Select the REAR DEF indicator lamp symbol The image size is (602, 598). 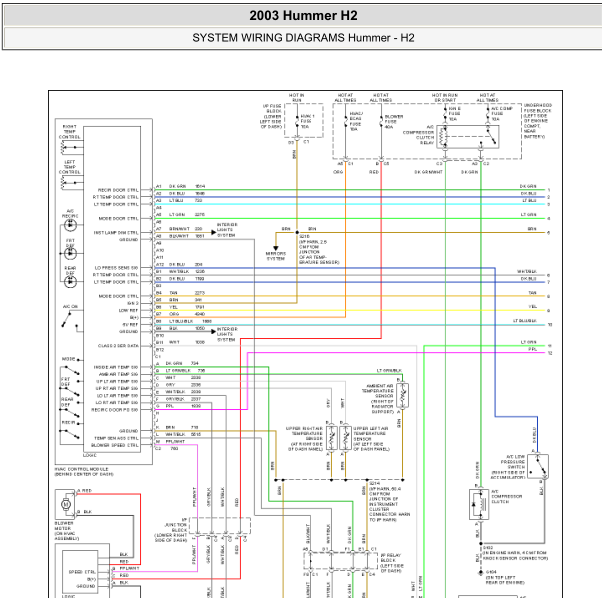point(70,282)
